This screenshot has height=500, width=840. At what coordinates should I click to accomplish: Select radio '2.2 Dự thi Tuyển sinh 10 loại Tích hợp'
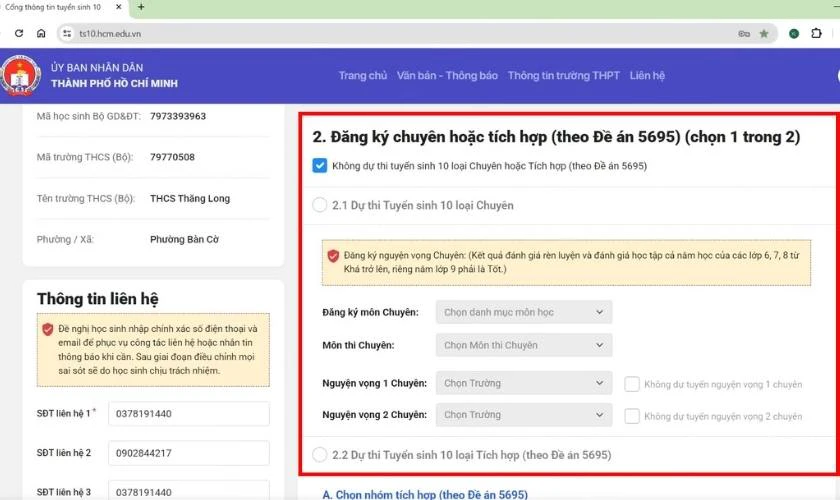pos(320,455)
